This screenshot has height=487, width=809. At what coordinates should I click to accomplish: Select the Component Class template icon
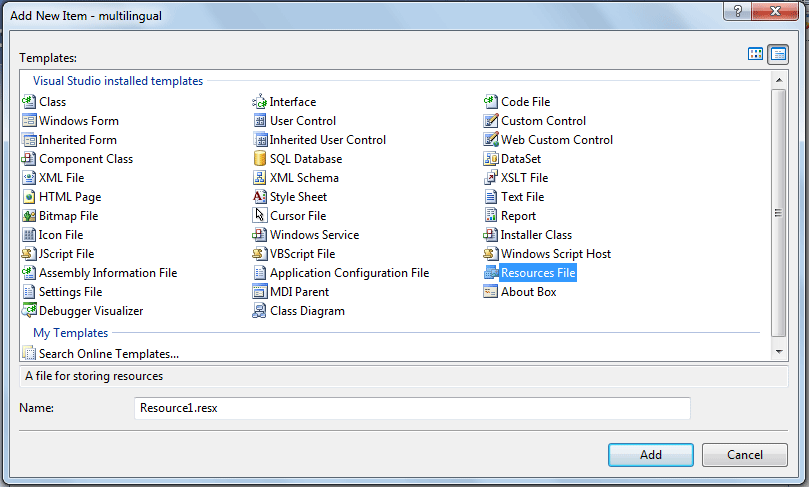[29, 159]
